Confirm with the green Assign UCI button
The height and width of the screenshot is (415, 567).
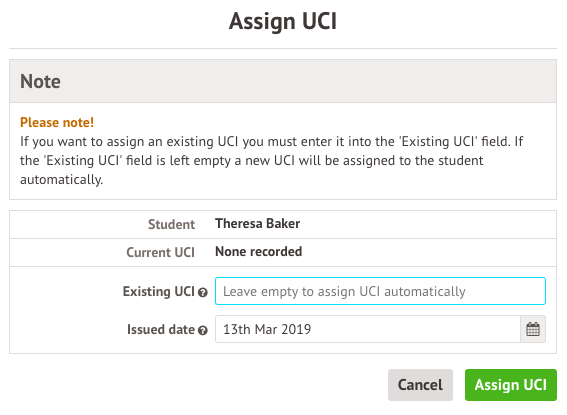point(511,385)
